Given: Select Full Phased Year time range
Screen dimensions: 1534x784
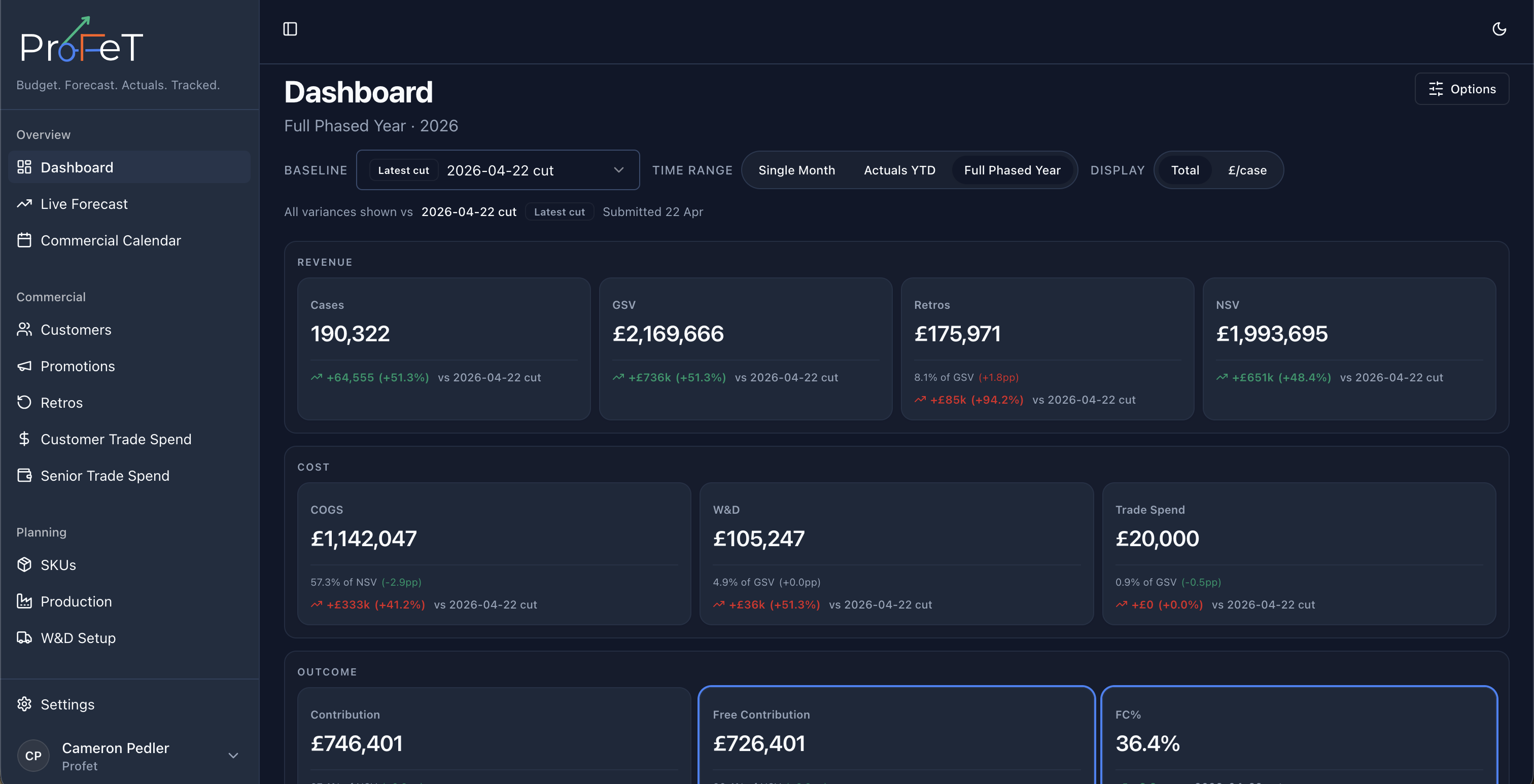Looking at the screenshot, I should click(x=1012, y=170).
